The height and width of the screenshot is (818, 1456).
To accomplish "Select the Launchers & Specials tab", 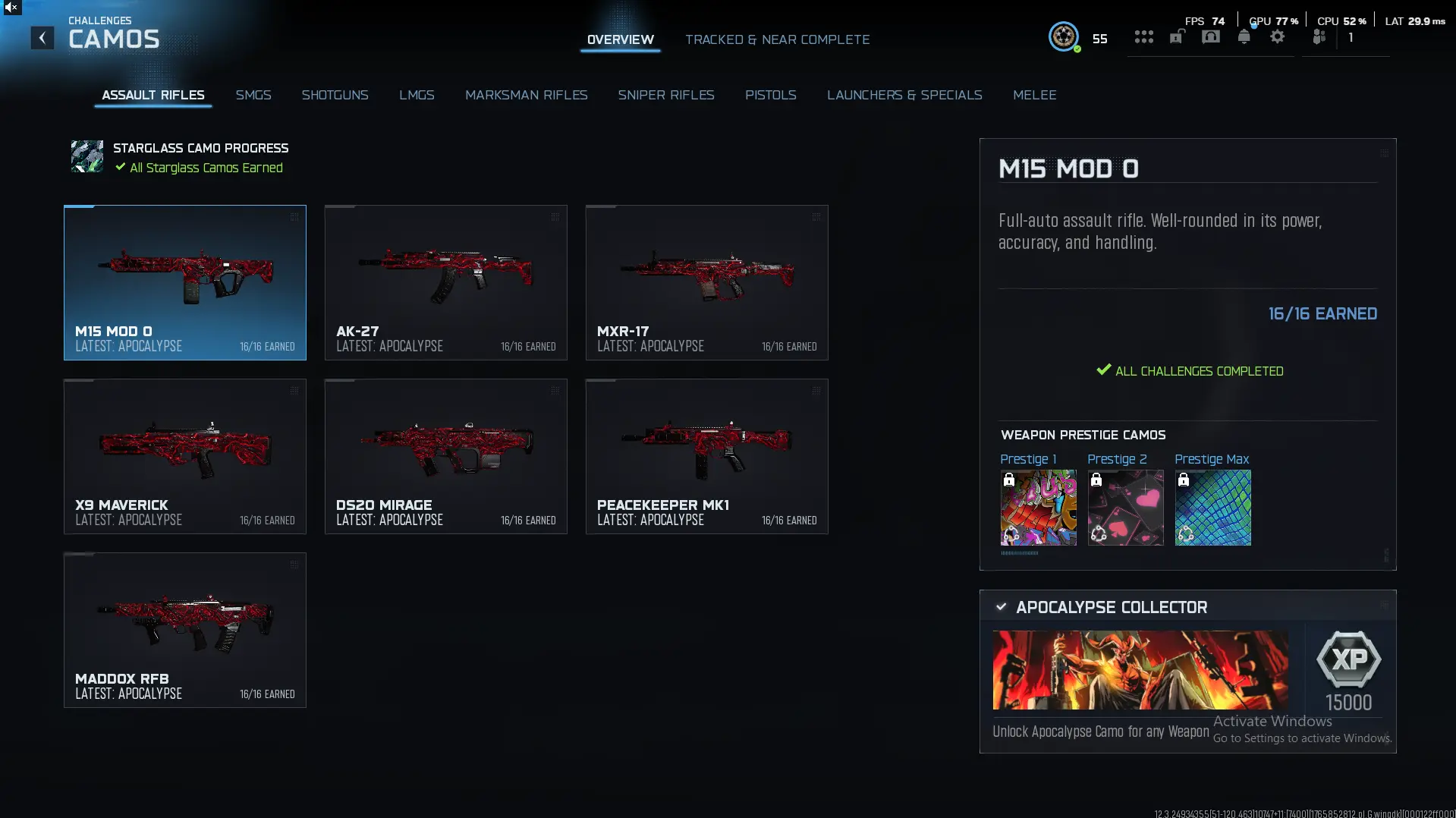I will 904,95.
